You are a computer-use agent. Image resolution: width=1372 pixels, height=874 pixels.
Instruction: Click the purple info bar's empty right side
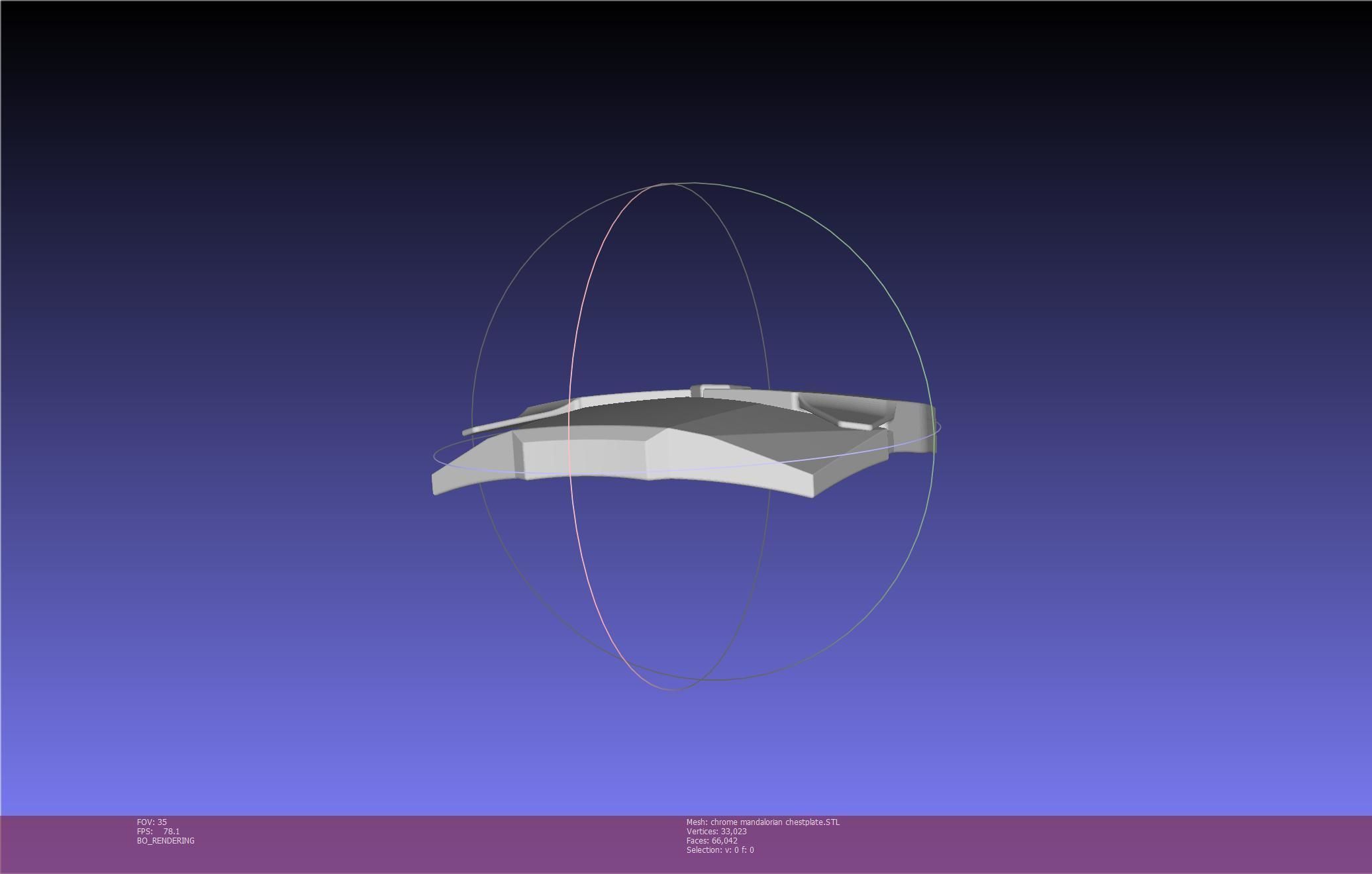click(x=1126, y=844)
